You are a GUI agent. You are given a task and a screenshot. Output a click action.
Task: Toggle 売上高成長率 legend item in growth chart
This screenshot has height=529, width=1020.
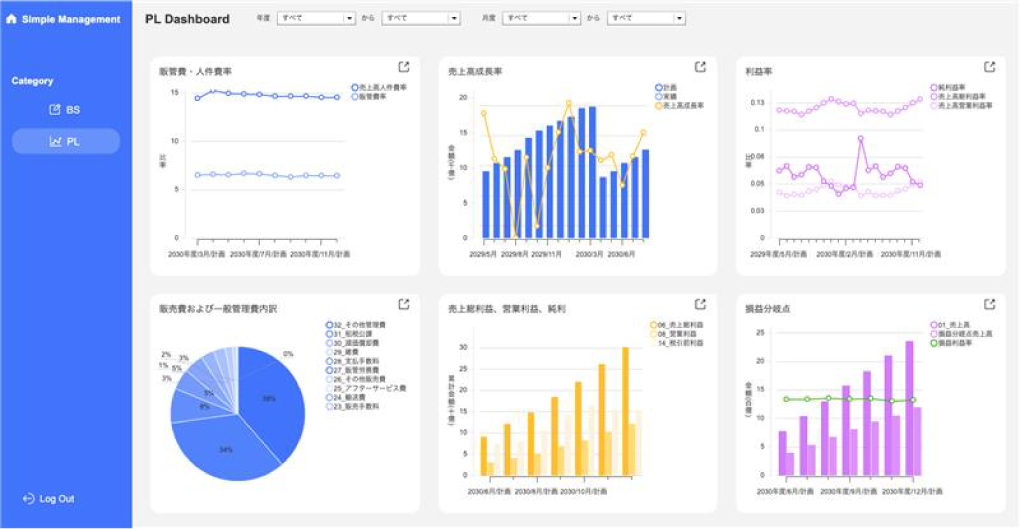(x=680, y=105)
